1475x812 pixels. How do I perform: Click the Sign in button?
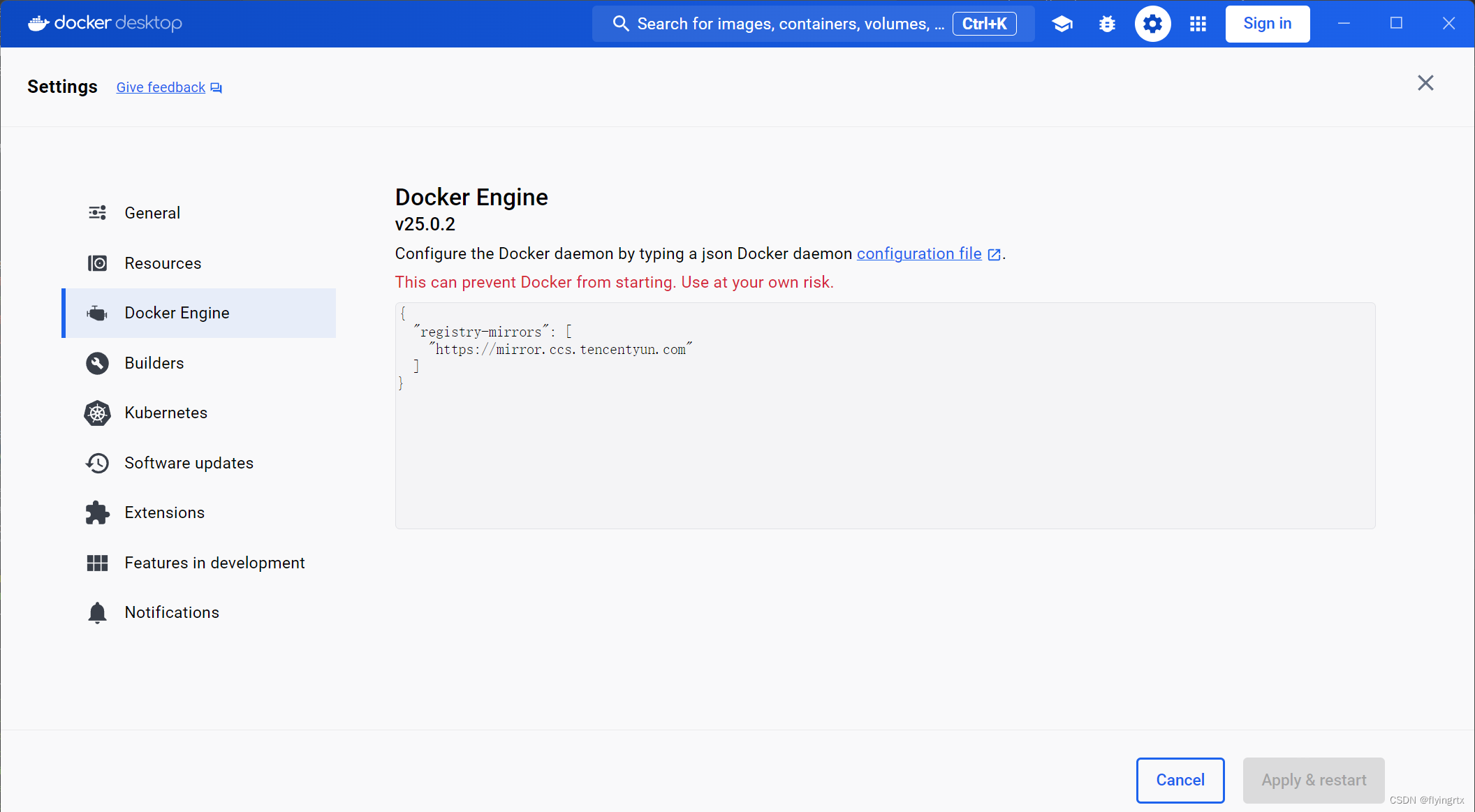tap(1267, 23)
